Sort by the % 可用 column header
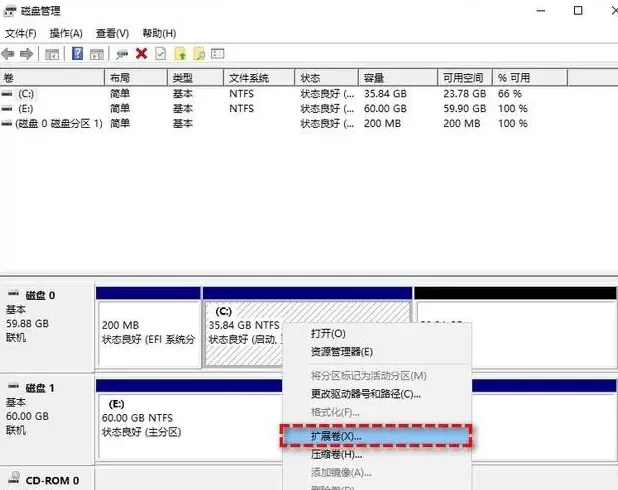This screenshot has width=618, height=490. 530,78
